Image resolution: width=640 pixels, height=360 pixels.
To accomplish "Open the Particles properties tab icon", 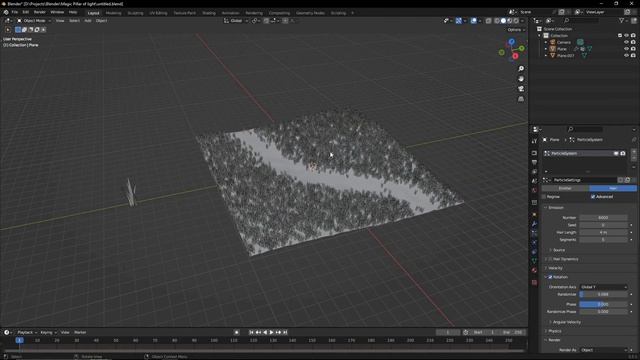I will (x=534, y=233).
